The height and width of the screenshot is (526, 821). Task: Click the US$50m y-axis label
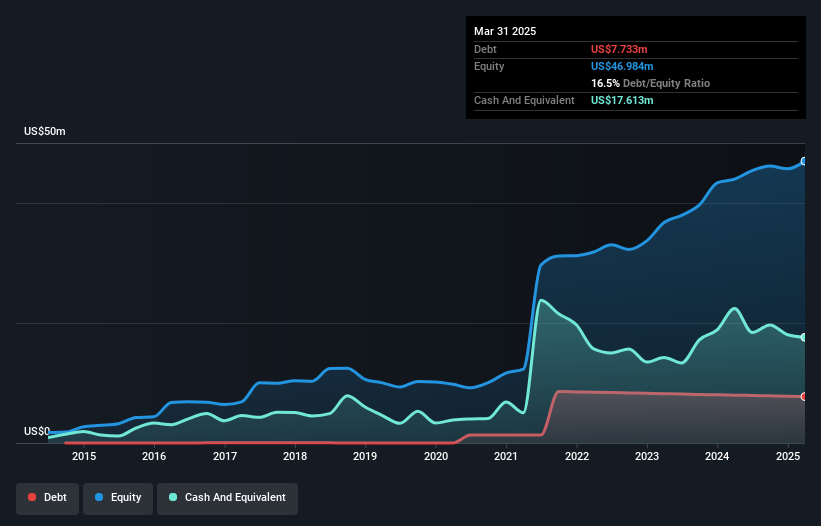point(45,131)
